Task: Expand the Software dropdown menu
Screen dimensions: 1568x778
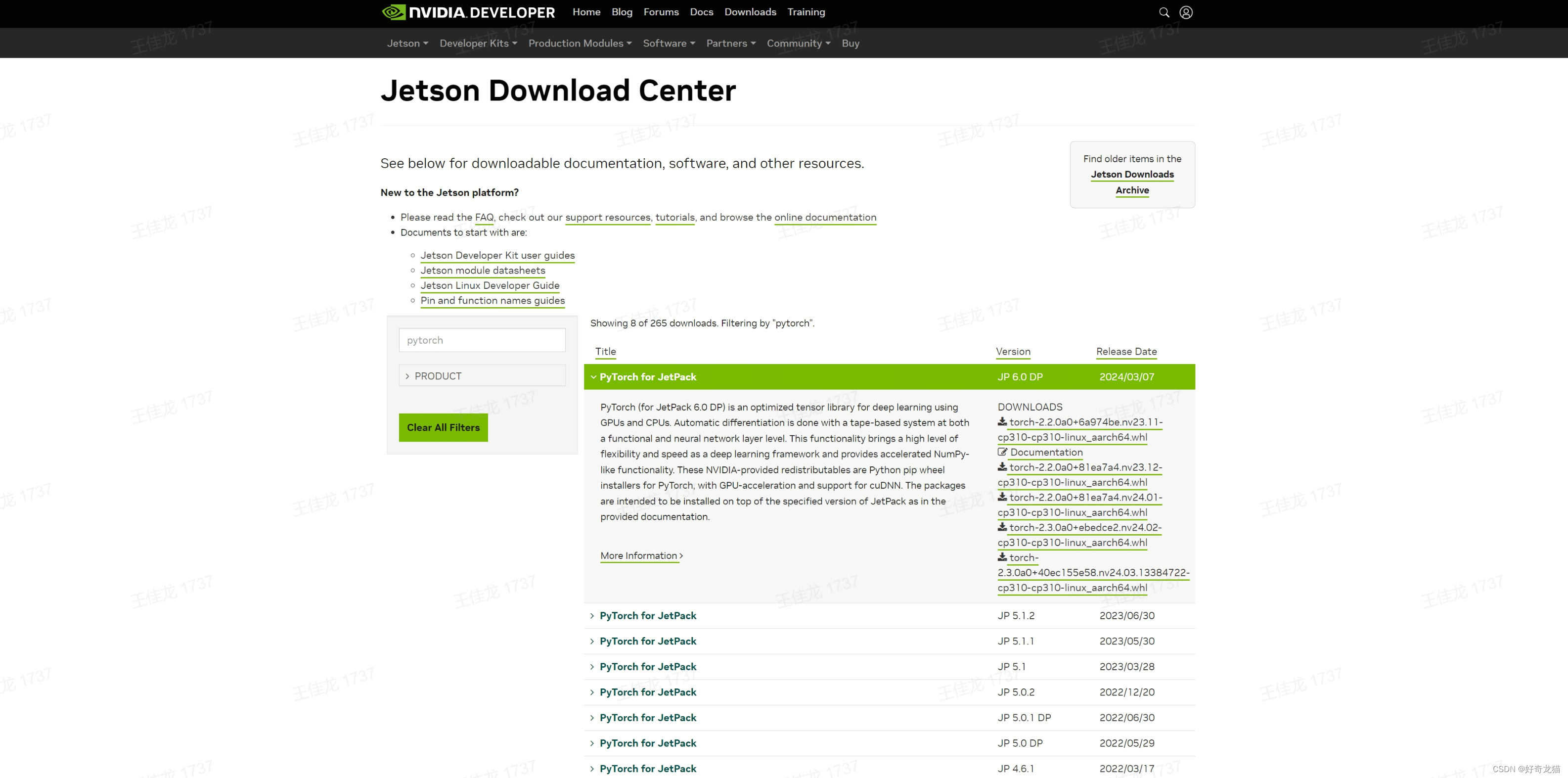Action: click(669, 43)
